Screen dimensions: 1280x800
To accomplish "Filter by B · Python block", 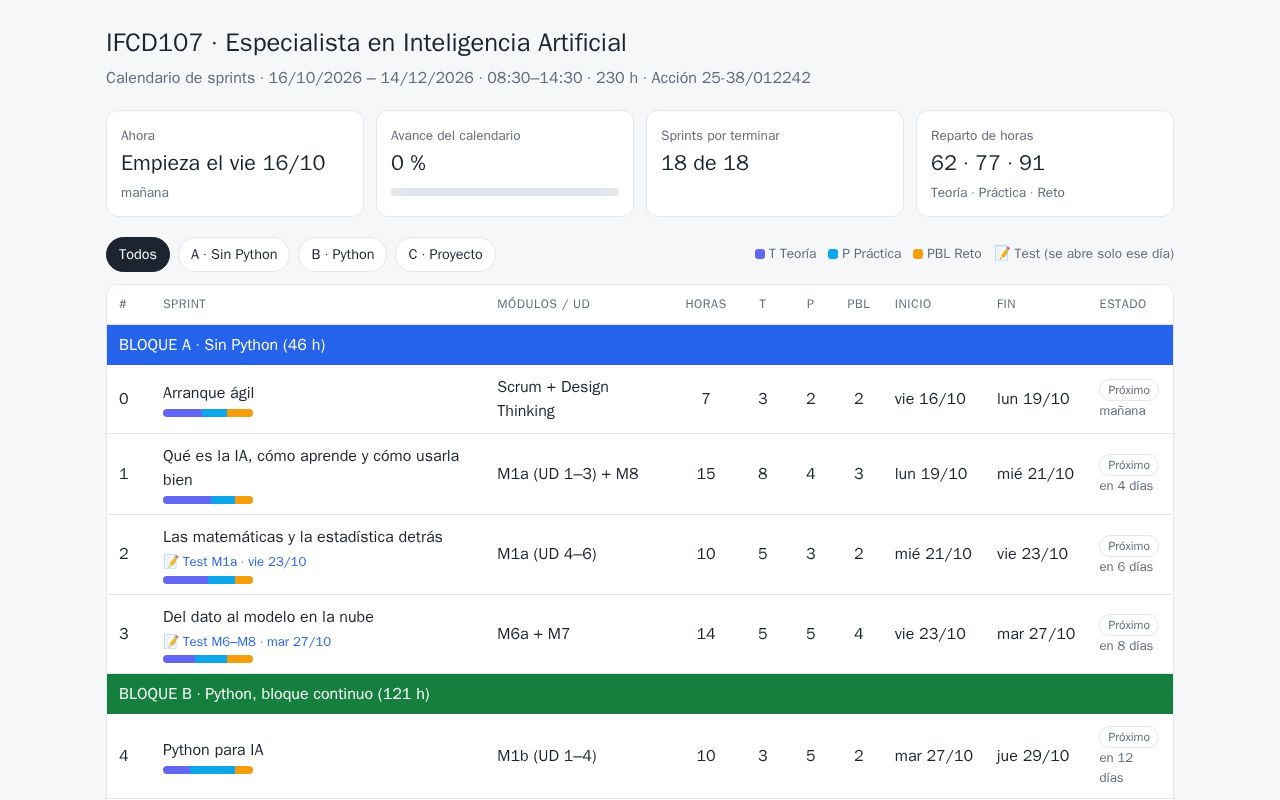I will click(x=342, y=254).
